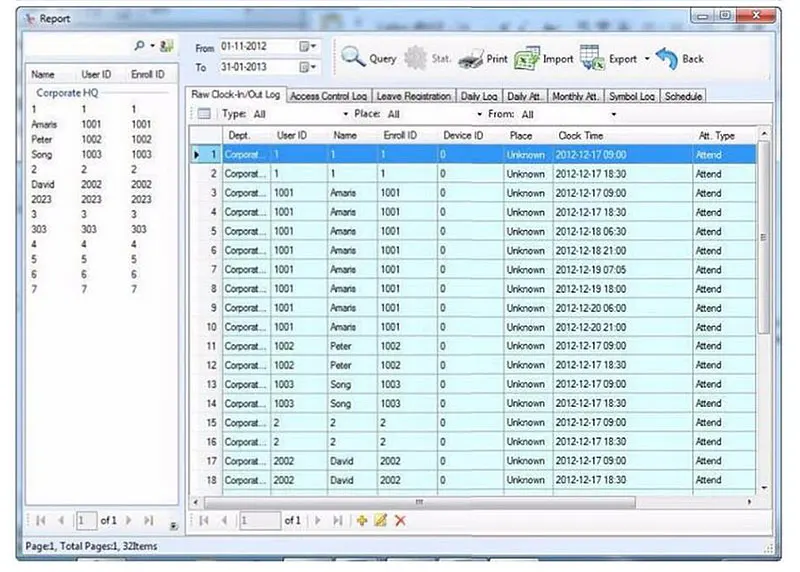800x572 pixels.
Task: Select user Song in the user list
Action: pyautogui.click(x=101, y=154)
